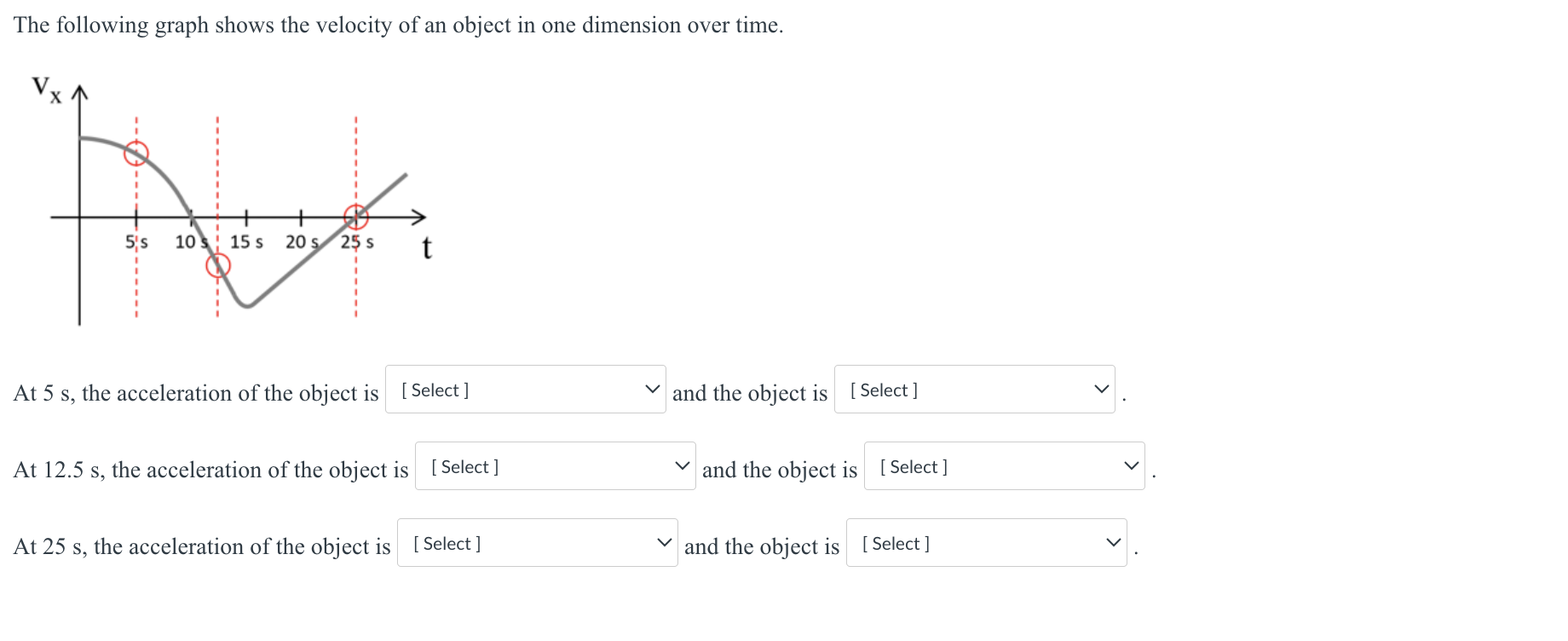Expand the acceleration dropdown for 12.5 s
1568x641 pixels.
556,466
